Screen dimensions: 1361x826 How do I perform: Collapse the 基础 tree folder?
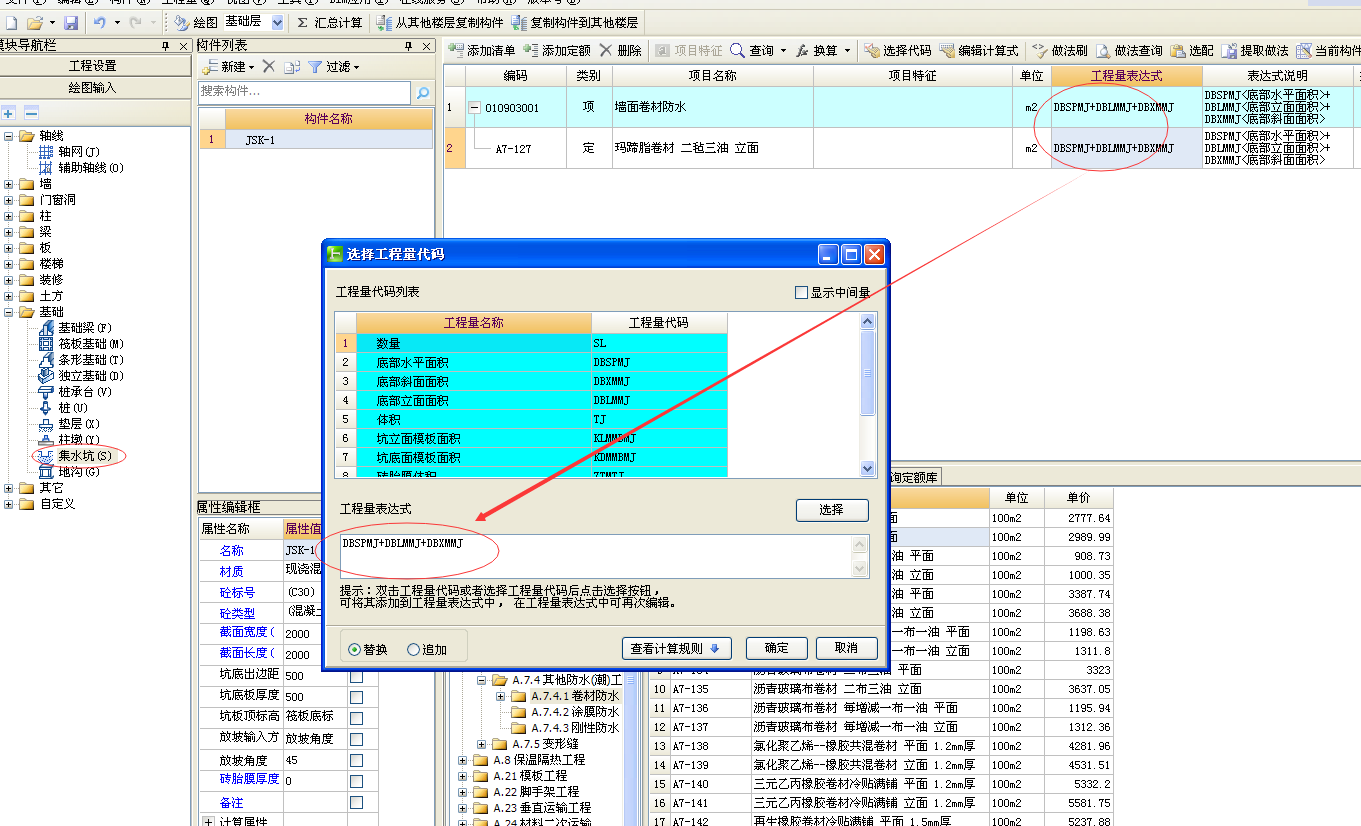coord(9,312)
